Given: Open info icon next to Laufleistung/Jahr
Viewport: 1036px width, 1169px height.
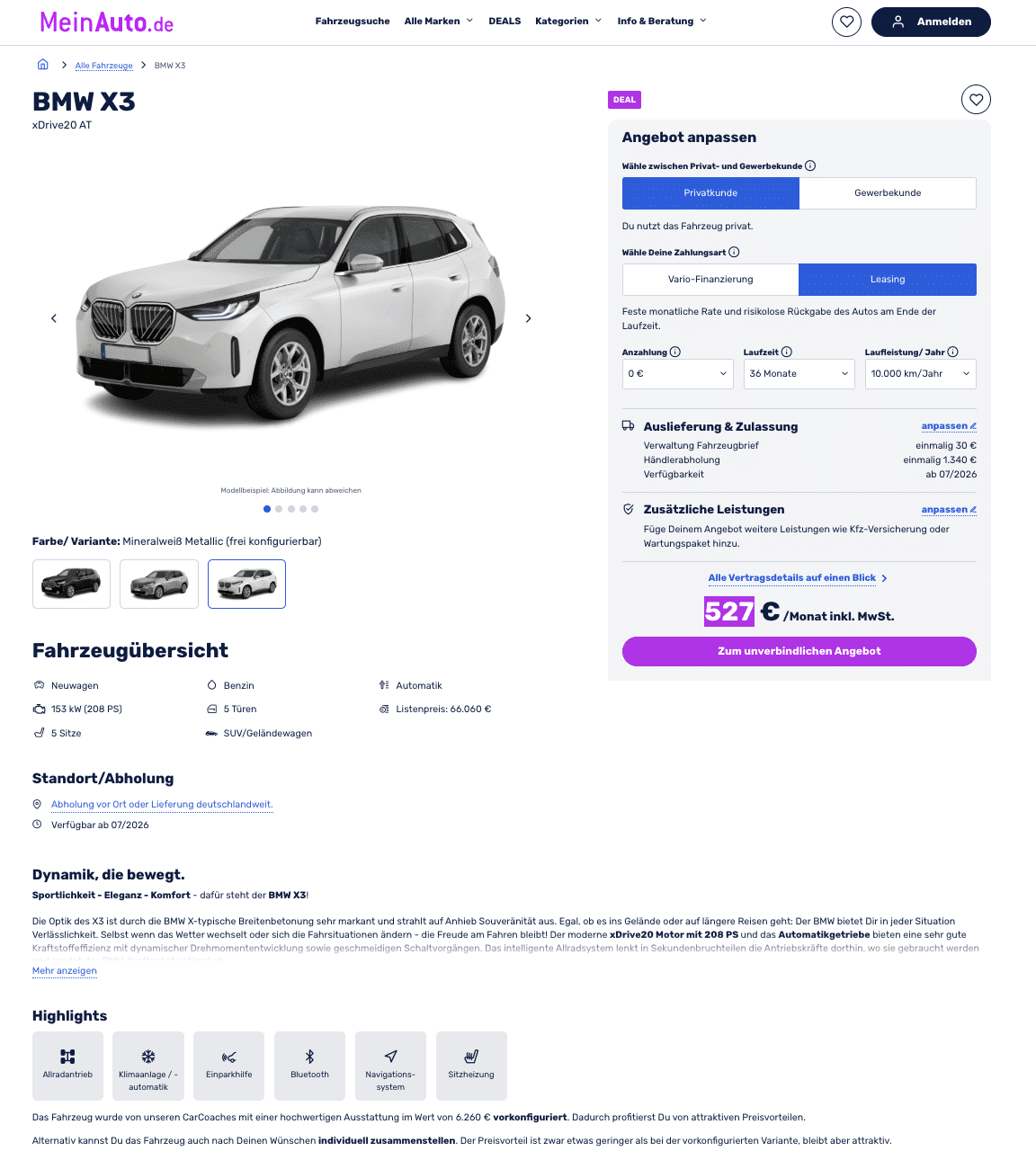Looking at the screenshot, I should 953,352.
